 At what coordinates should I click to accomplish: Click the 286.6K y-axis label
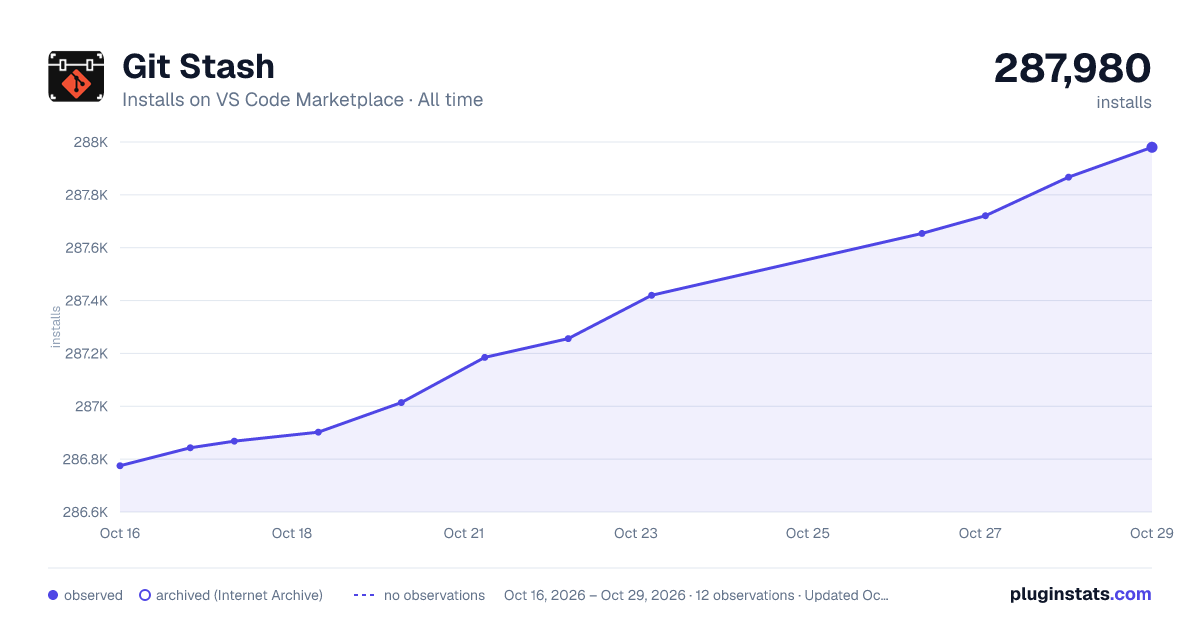coord(85,513)
